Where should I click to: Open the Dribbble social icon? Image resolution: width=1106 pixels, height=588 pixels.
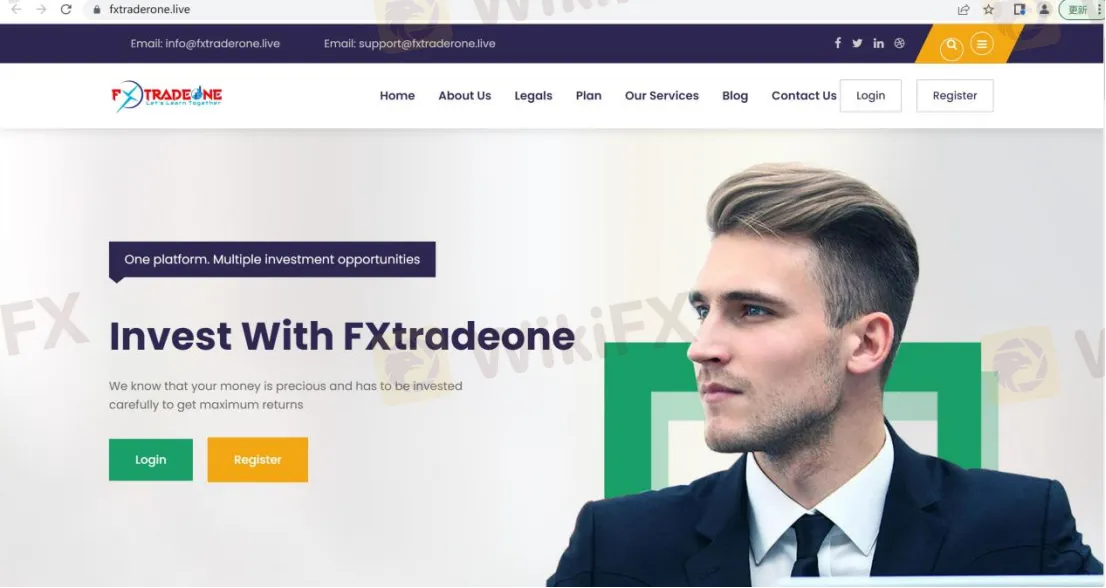(899, 43)
